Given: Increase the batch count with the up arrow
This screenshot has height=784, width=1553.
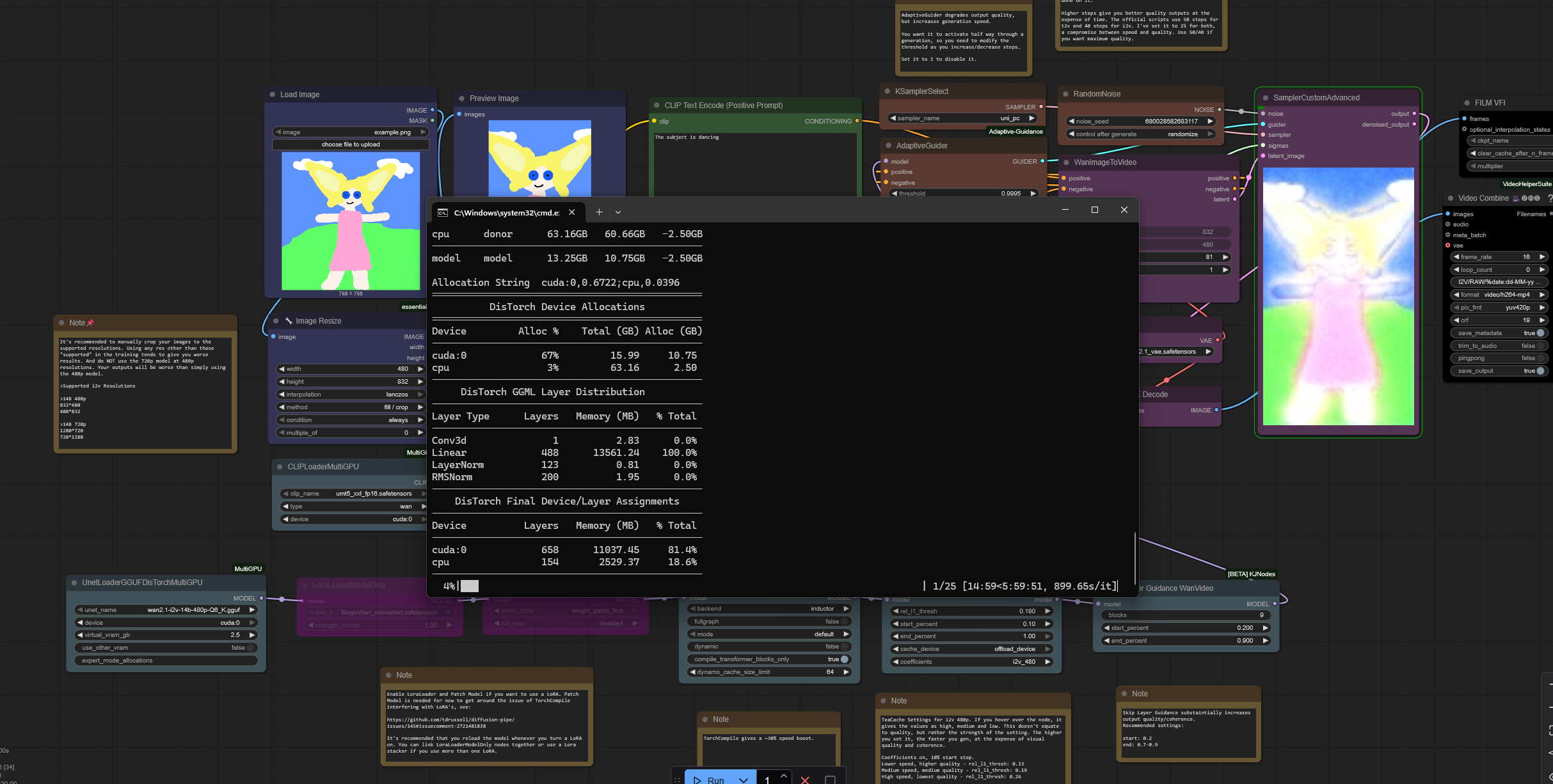Looking at the screenshot, I should pos(784,775).
